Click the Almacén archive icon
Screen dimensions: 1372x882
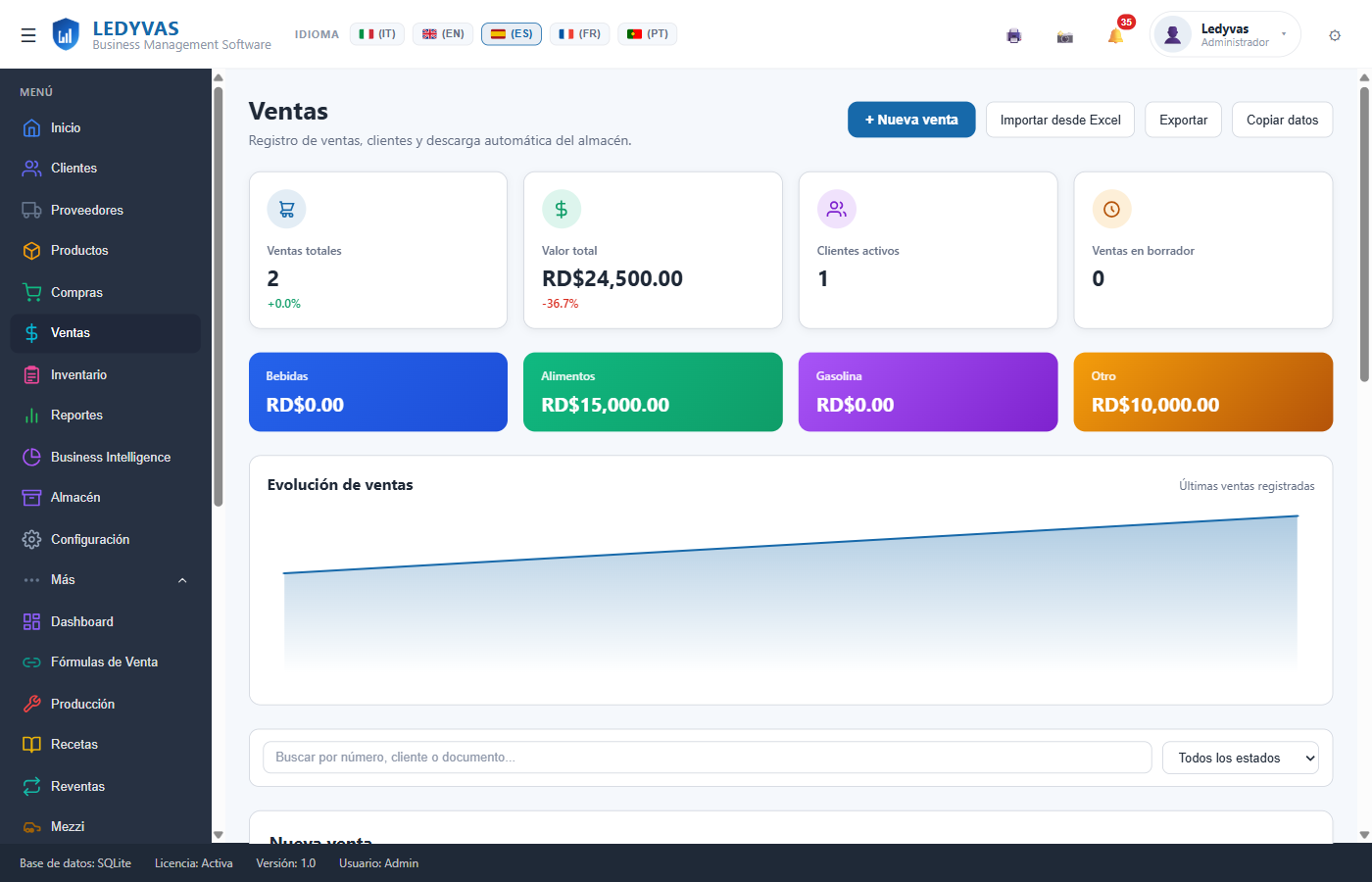coord(31,497)
